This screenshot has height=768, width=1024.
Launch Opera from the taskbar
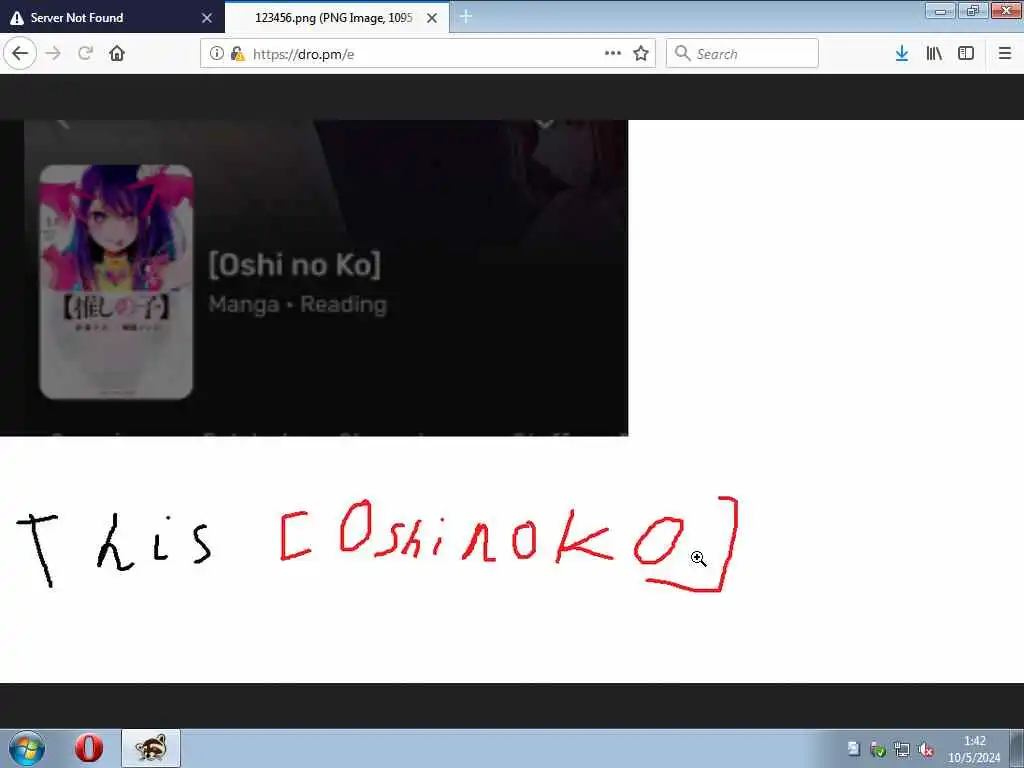89,748
